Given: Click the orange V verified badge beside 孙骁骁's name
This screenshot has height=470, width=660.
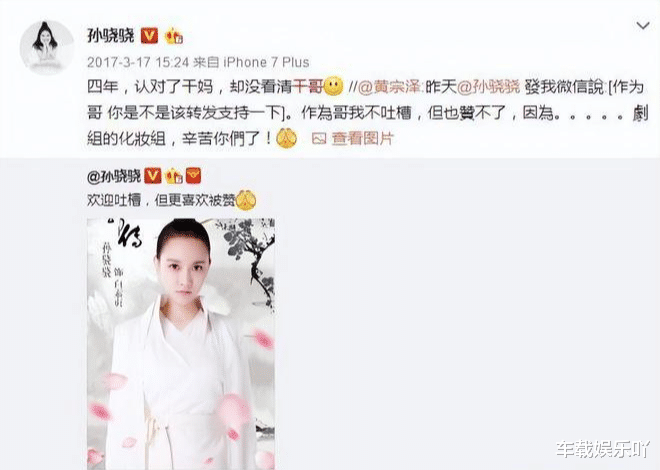Looking at the screenshot, I should 149,36.
